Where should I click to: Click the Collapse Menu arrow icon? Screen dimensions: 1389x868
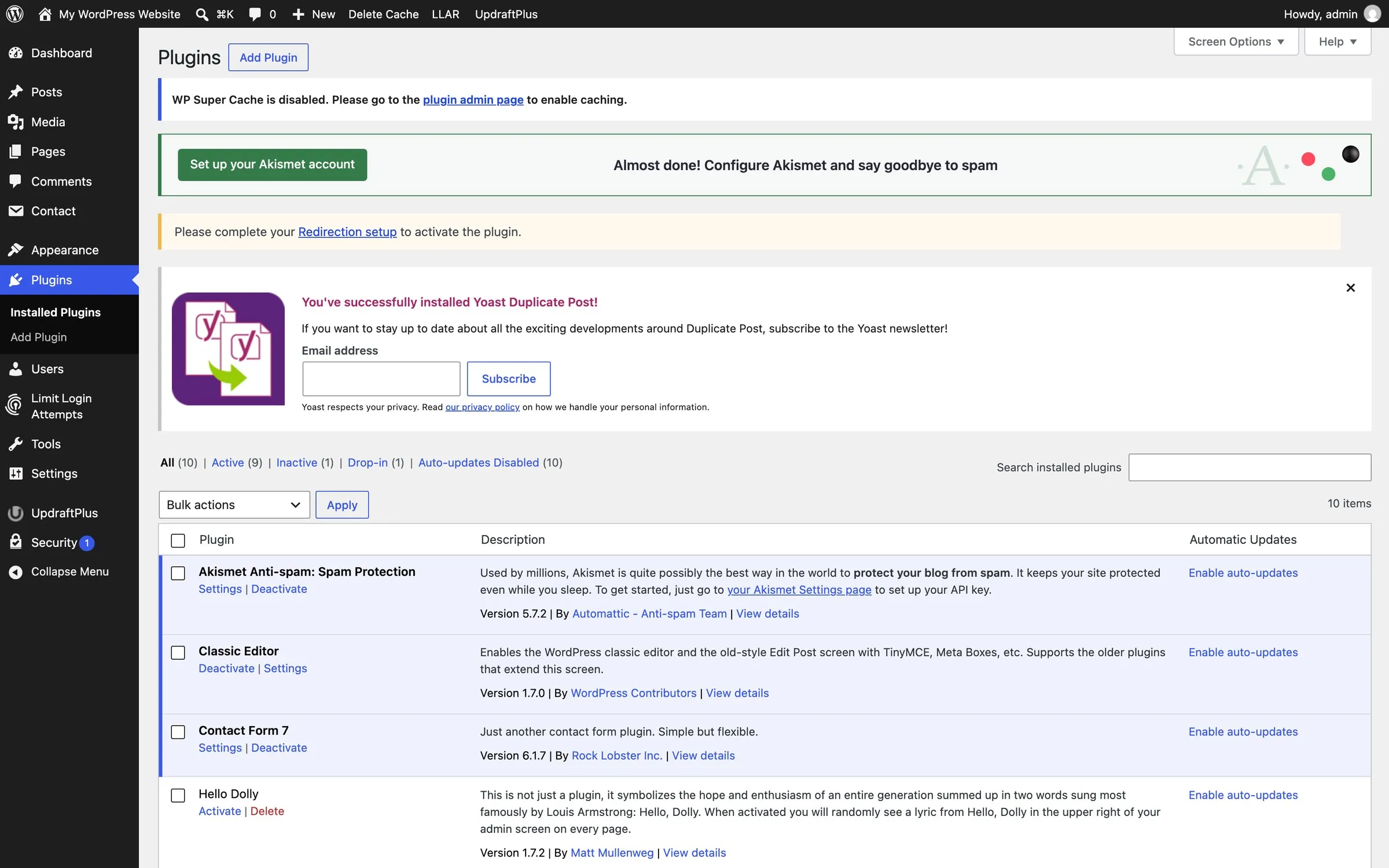click(16, 572)
